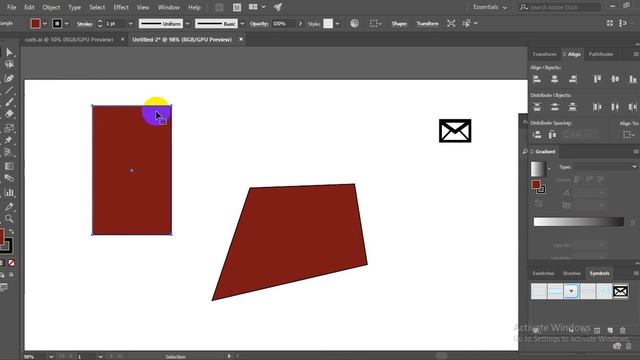Select the Pen tool
The width and height of the screenshot is (640, 360).
click(9, 78)
